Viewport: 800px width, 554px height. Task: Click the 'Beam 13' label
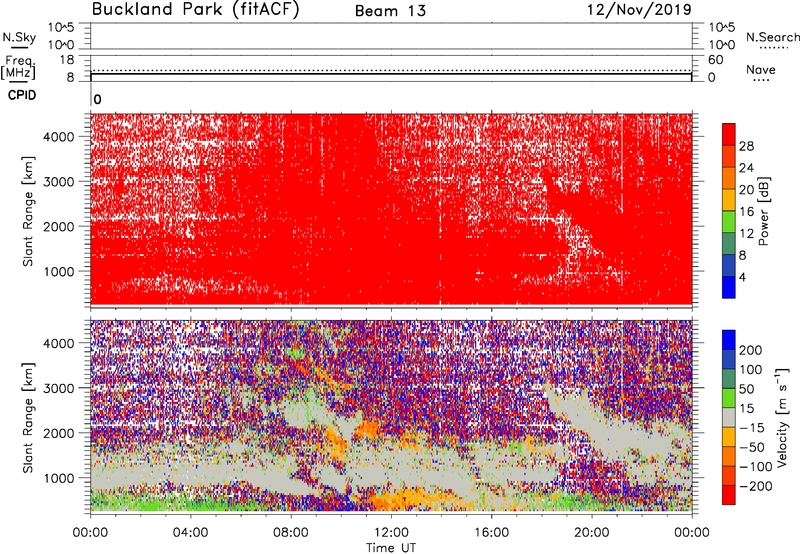(x=390, y=11)
